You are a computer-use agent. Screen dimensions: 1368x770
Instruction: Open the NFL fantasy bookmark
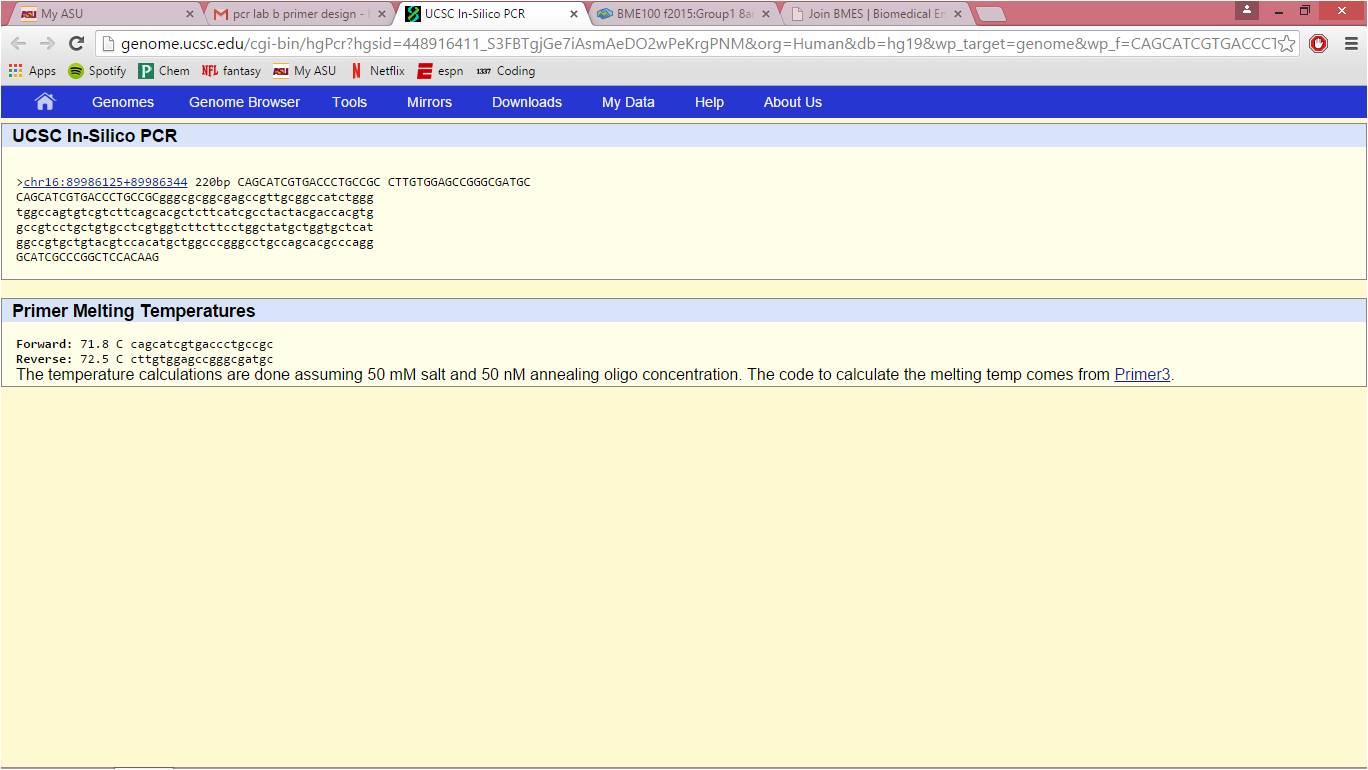[231, 71]
